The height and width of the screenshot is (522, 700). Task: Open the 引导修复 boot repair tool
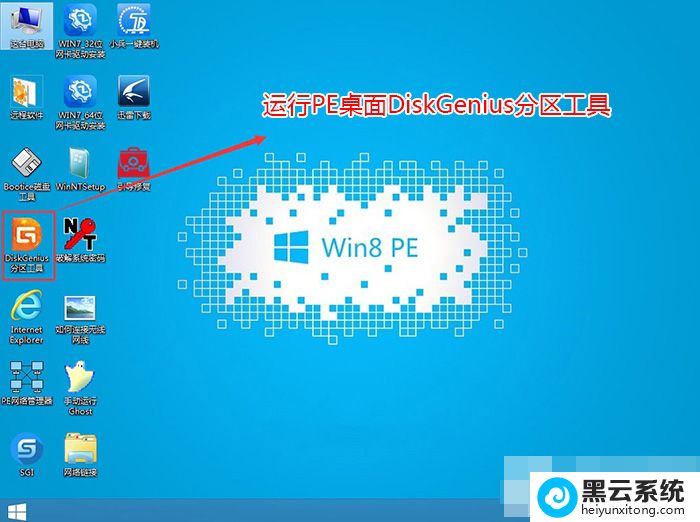pyautogui.click(x=134, y=163)
